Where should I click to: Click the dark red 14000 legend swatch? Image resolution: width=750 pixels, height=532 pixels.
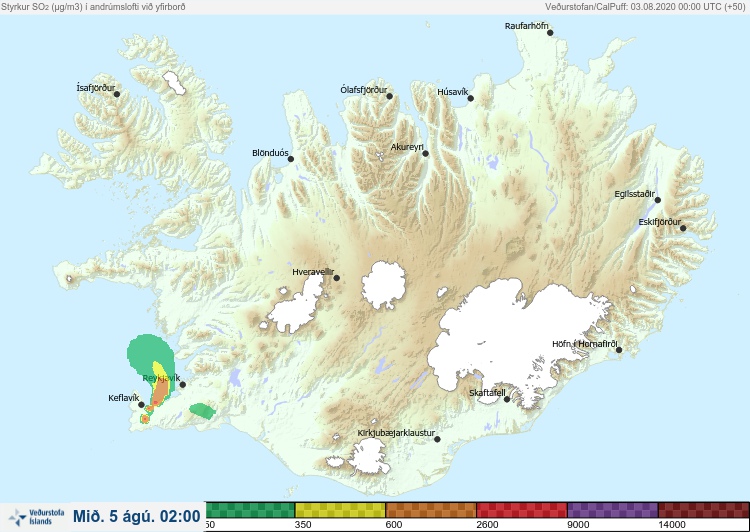704,510
